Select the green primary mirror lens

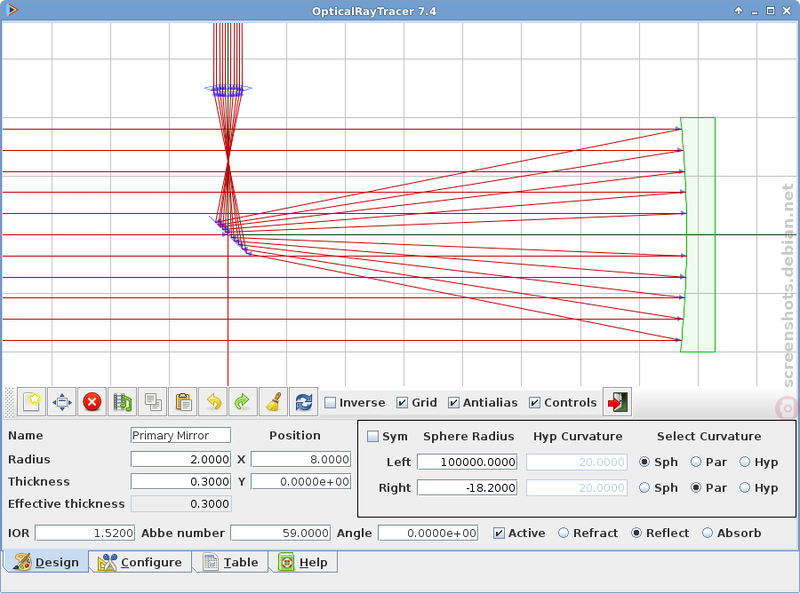click(699, 235)
